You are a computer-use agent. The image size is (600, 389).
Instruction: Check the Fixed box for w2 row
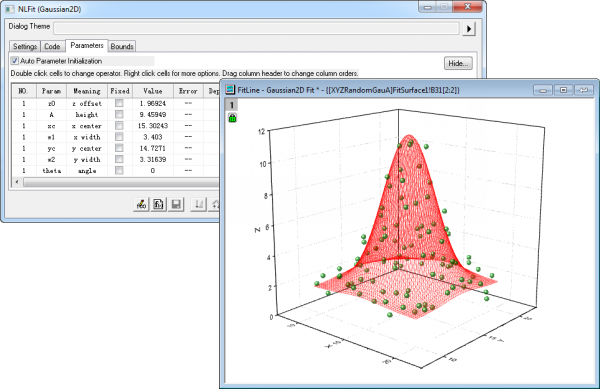point(119,159)
